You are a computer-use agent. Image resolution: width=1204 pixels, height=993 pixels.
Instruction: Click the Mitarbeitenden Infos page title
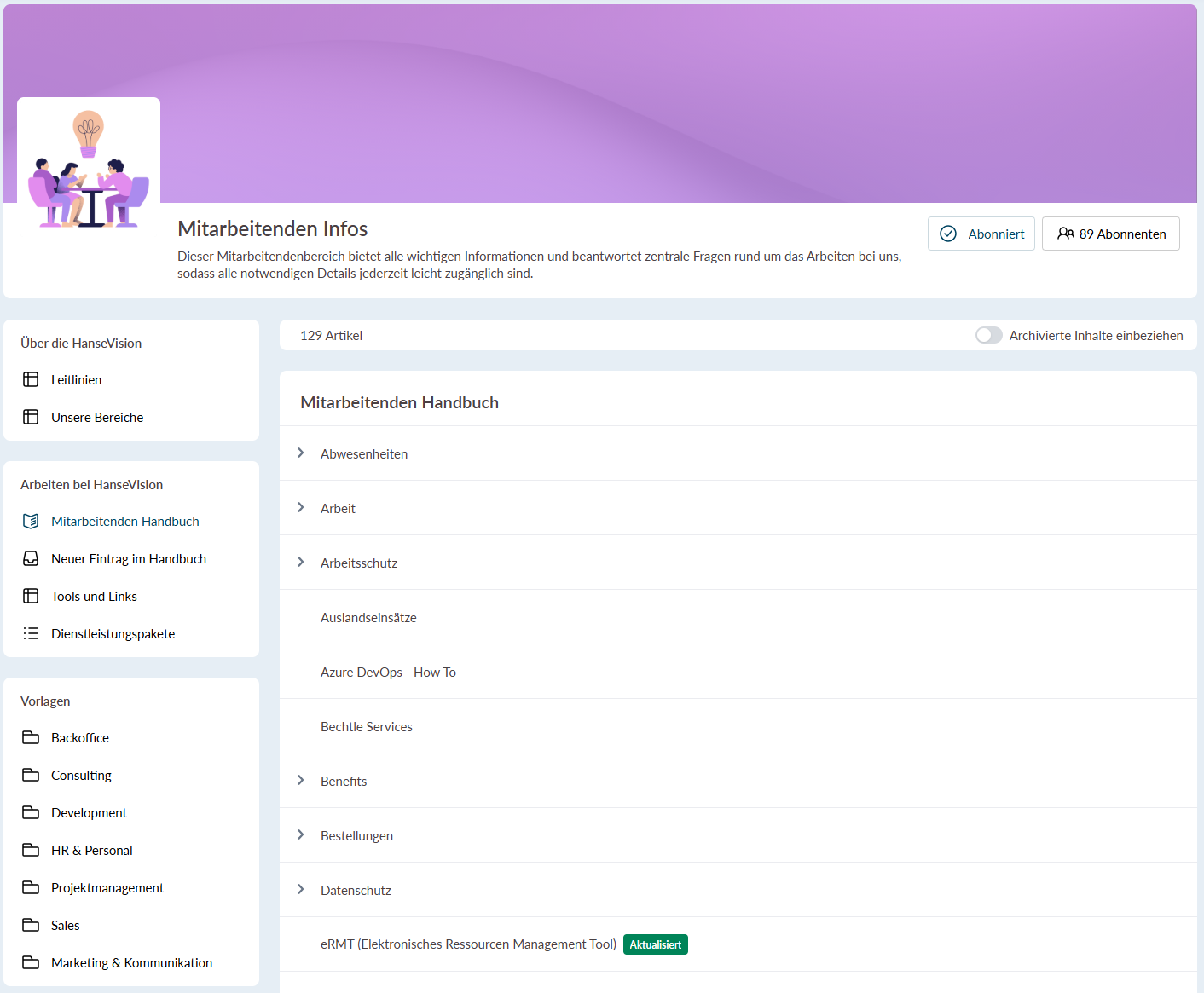[273, 228]
